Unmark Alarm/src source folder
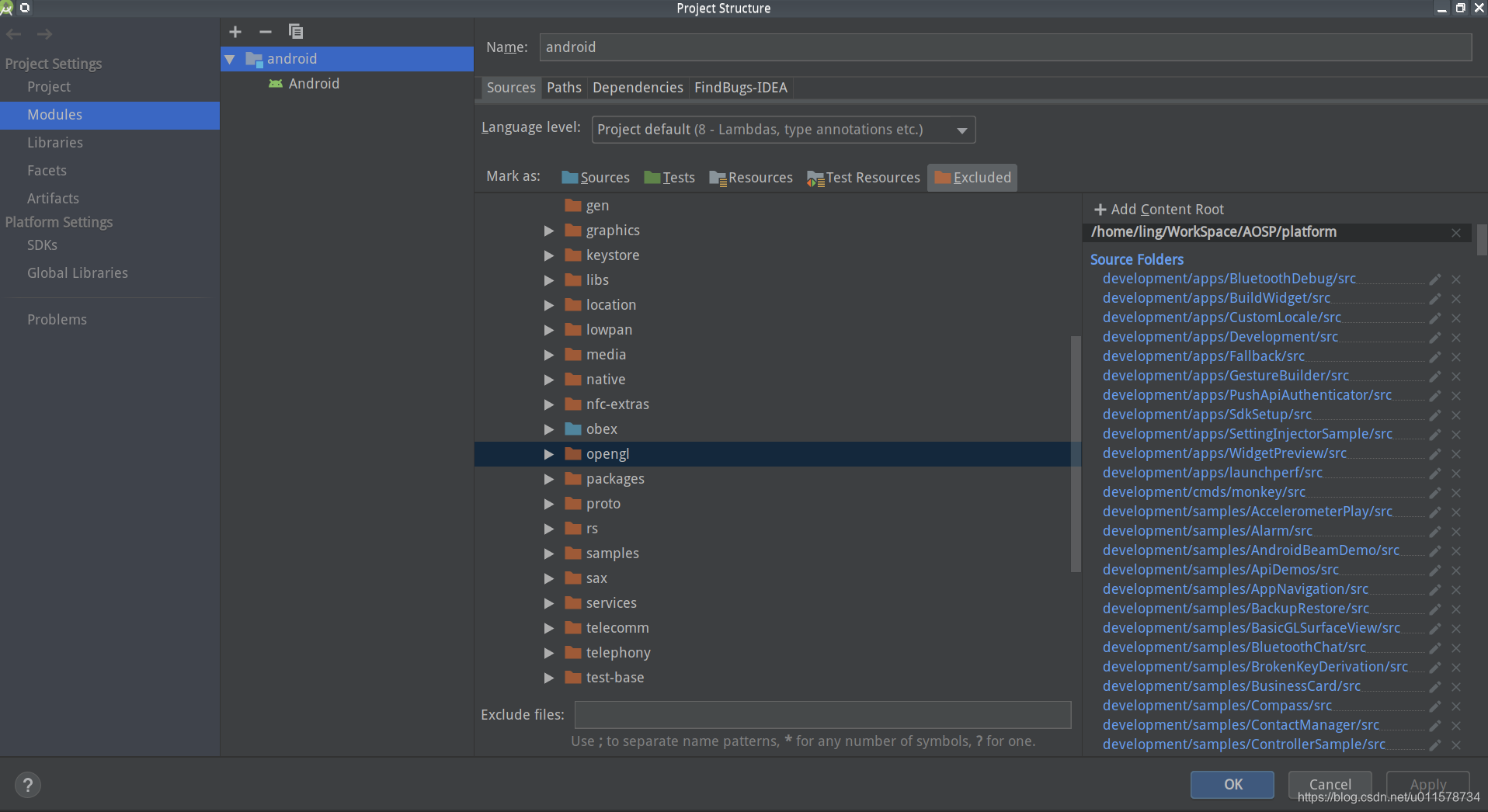1488x812 pixels. [1456, 532]
